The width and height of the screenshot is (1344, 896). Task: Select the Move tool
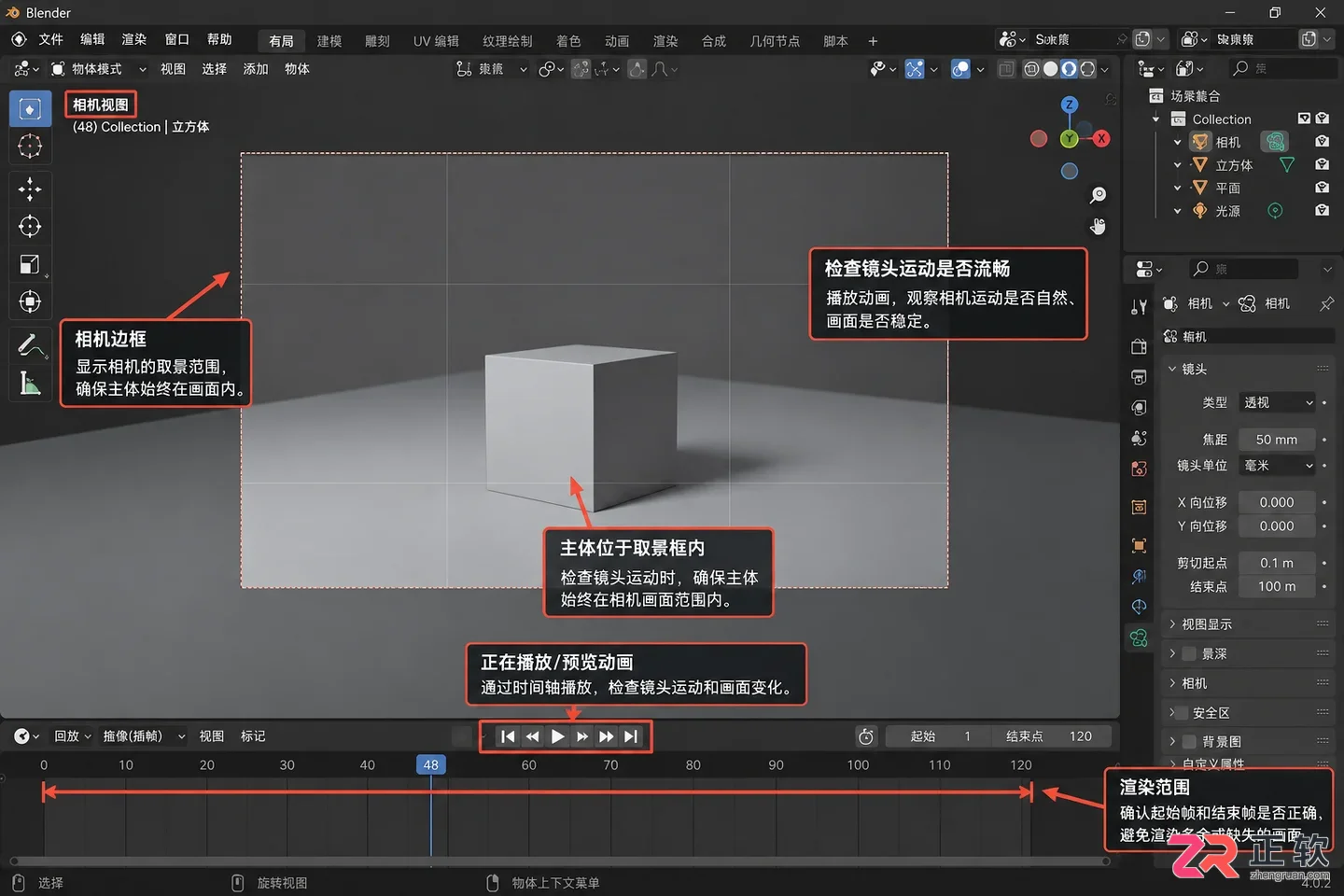click(x=30, y=189)
